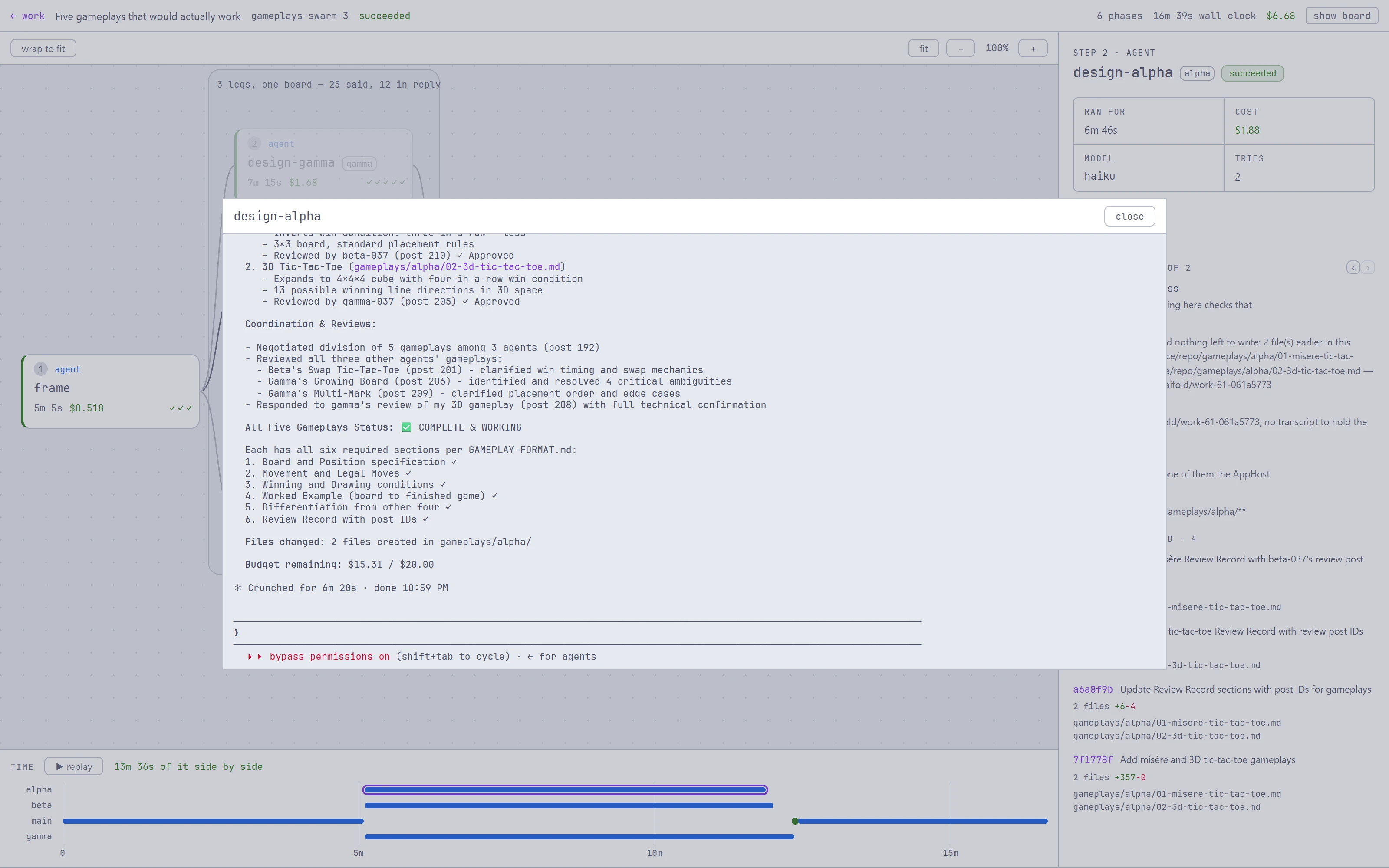Focus the transcript prompt input line

pyautogui.click(x=577, y=633)
